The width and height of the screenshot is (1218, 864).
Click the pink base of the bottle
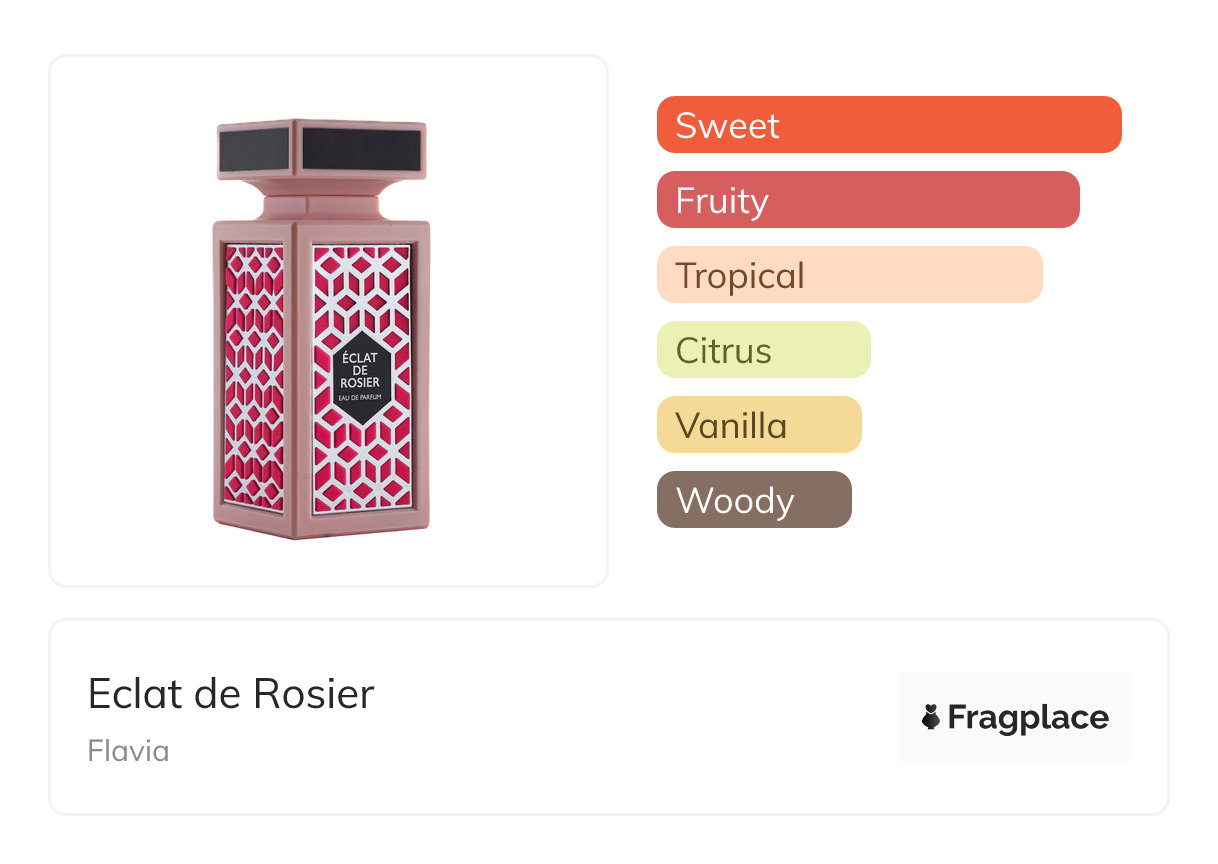322,527
